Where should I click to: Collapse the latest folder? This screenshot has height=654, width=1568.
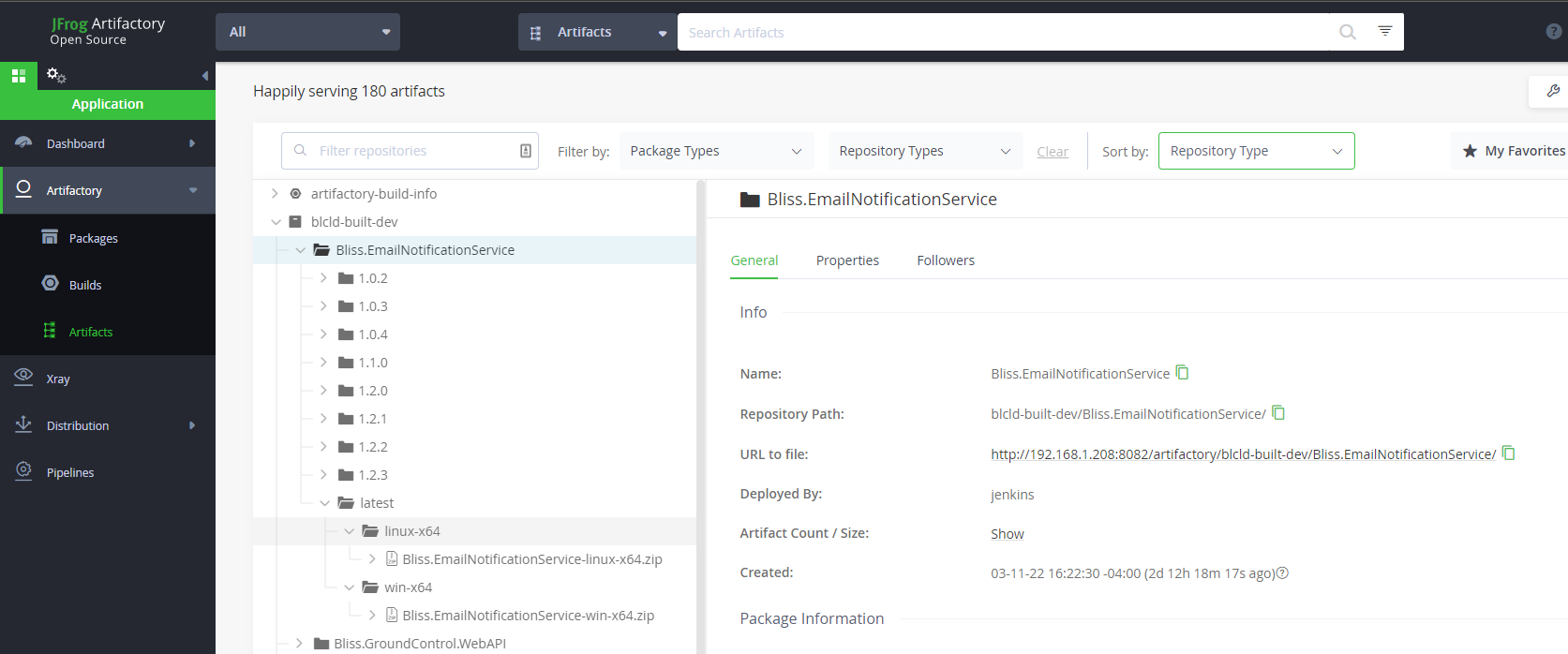coord(325,503)
